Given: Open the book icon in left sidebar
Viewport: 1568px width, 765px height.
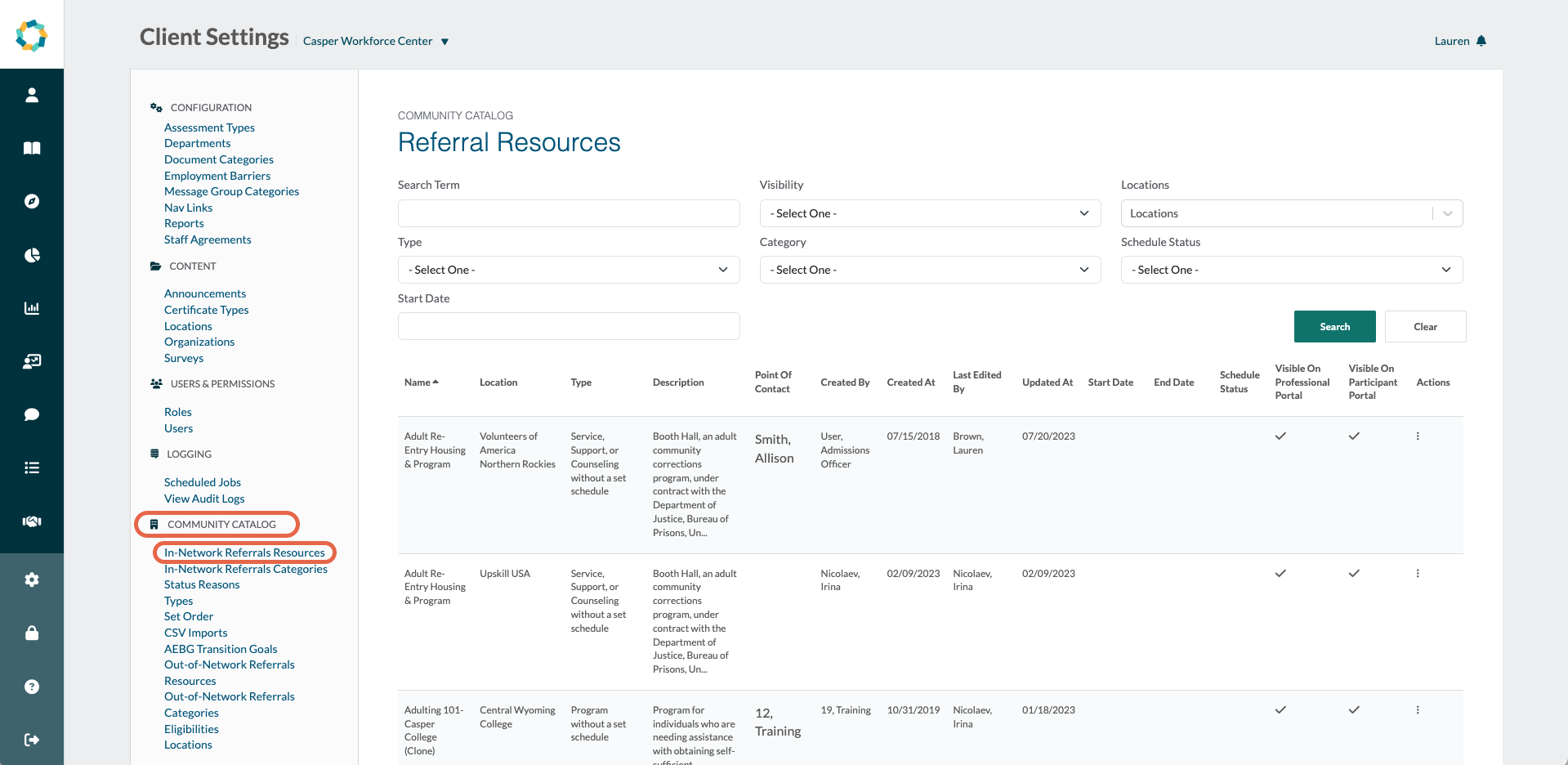Looking at the screenshot, I should click(32, 148).
